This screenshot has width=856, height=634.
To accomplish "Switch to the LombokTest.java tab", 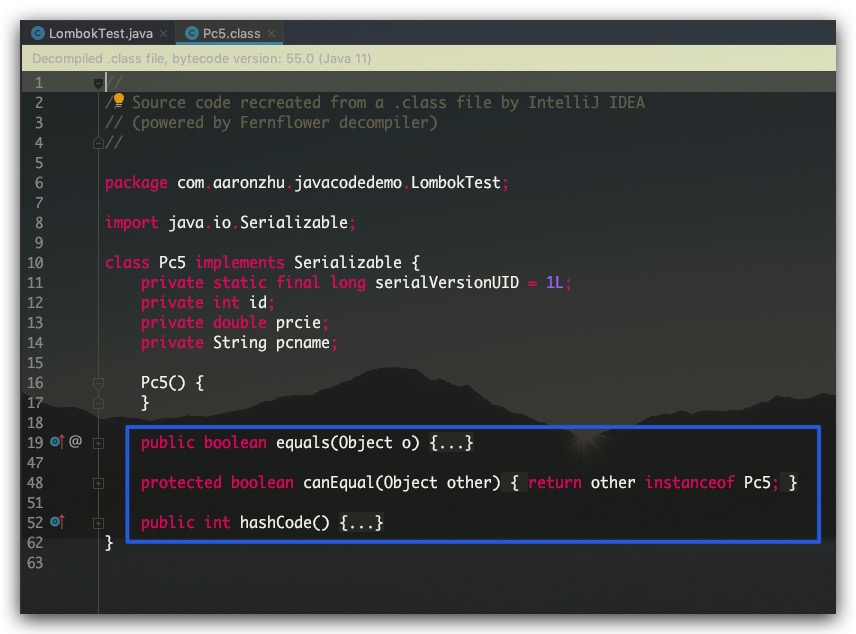I will tap(100, 33).
